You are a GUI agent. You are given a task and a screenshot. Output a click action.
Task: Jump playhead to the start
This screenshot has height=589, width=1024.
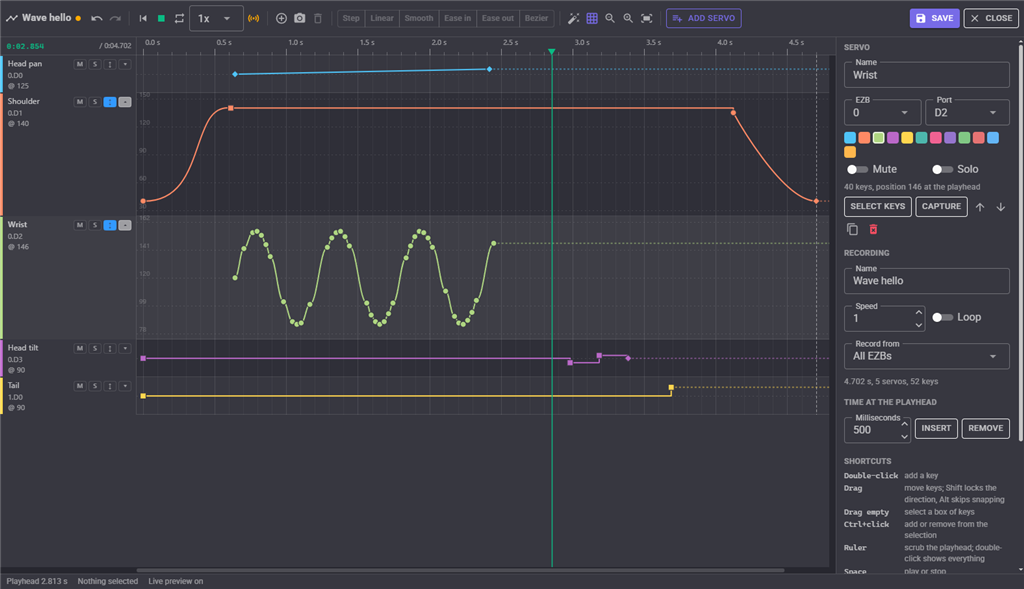pyautogui.click(x=143, y=18)
